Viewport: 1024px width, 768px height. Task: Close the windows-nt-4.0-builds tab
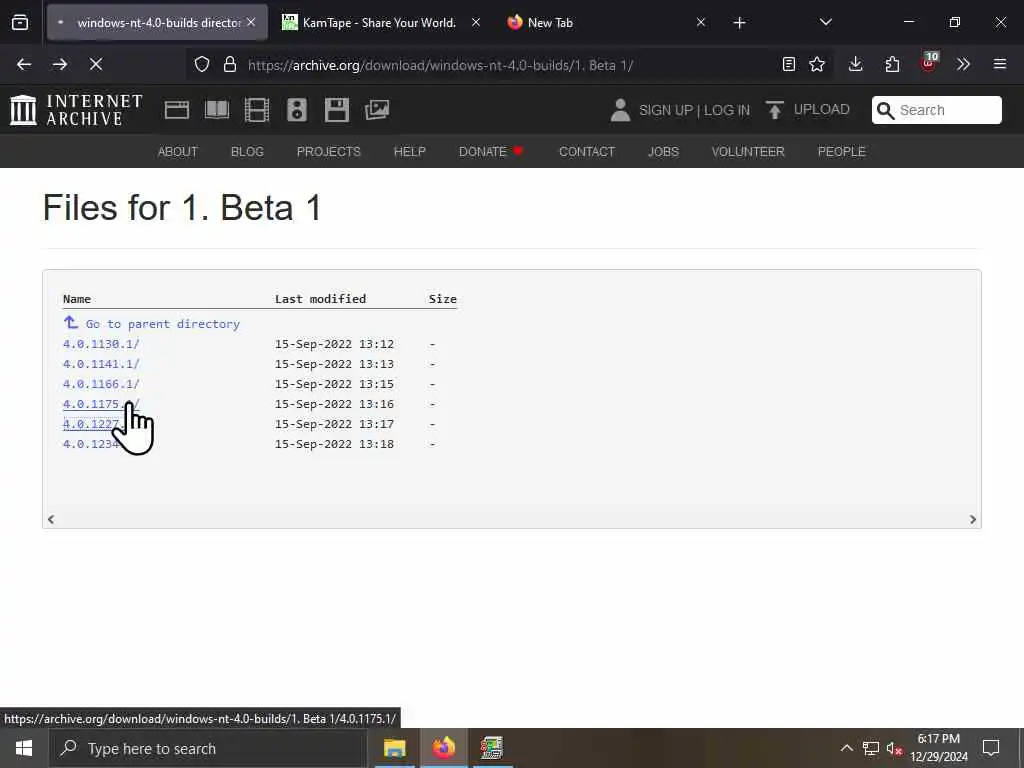coord(251,22)
